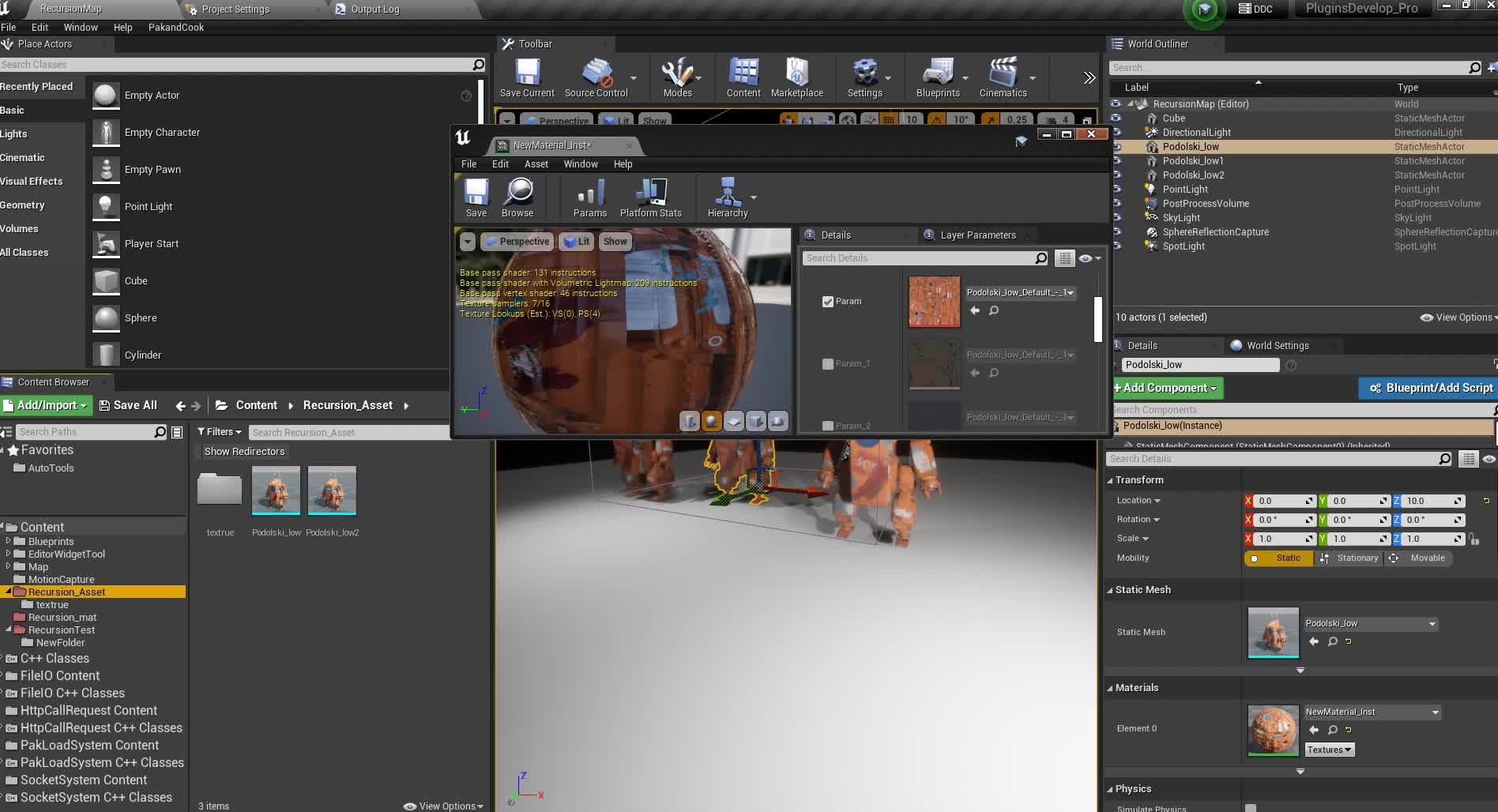Select the Podolski_low2 asset thumbnail
This screenshot has width=1498, height=812.
click(332, 490)
